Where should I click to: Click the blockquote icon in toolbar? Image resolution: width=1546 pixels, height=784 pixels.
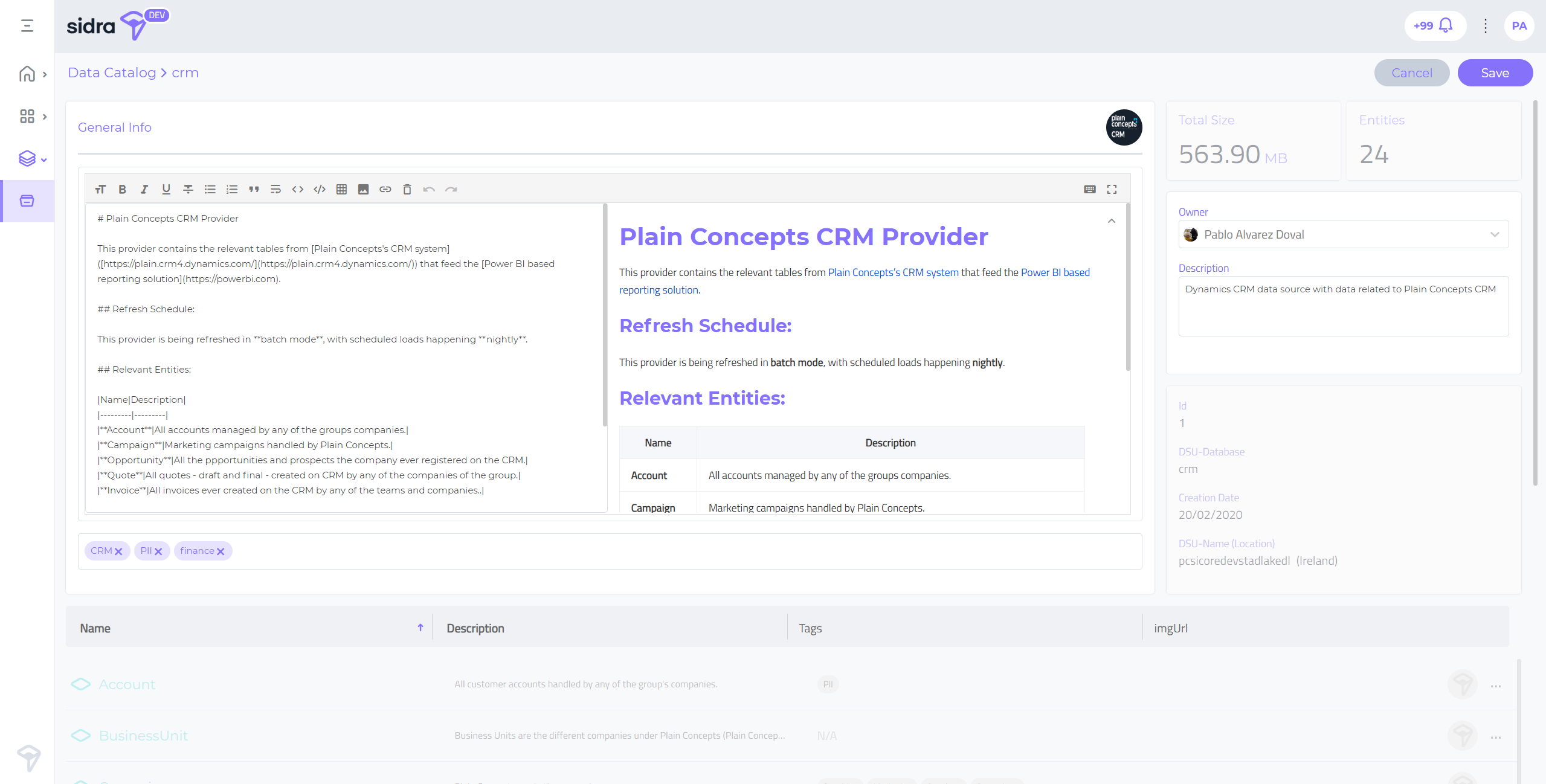coord(254,189)
